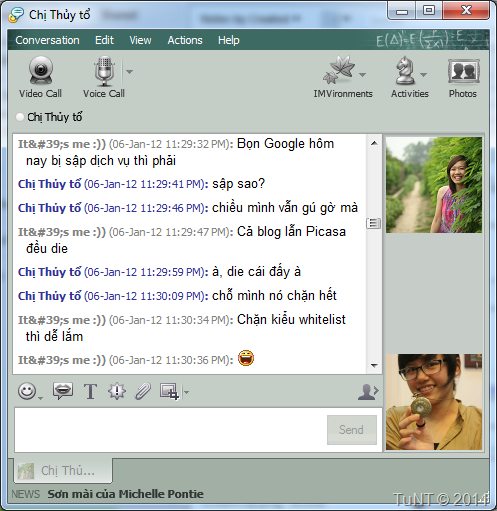The image size is (497, 511).
Task: Open Activities chess knight icon
Action: point(405,70)
